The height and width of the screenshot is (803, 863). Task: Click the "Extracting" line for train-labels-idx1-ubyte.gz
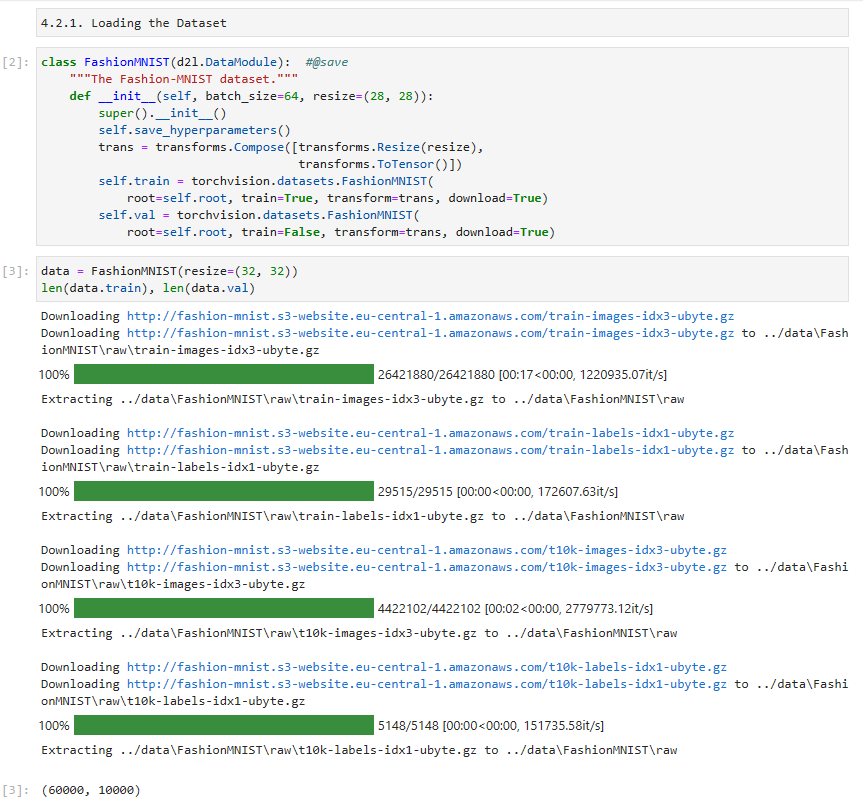click(x=363, y=516)
